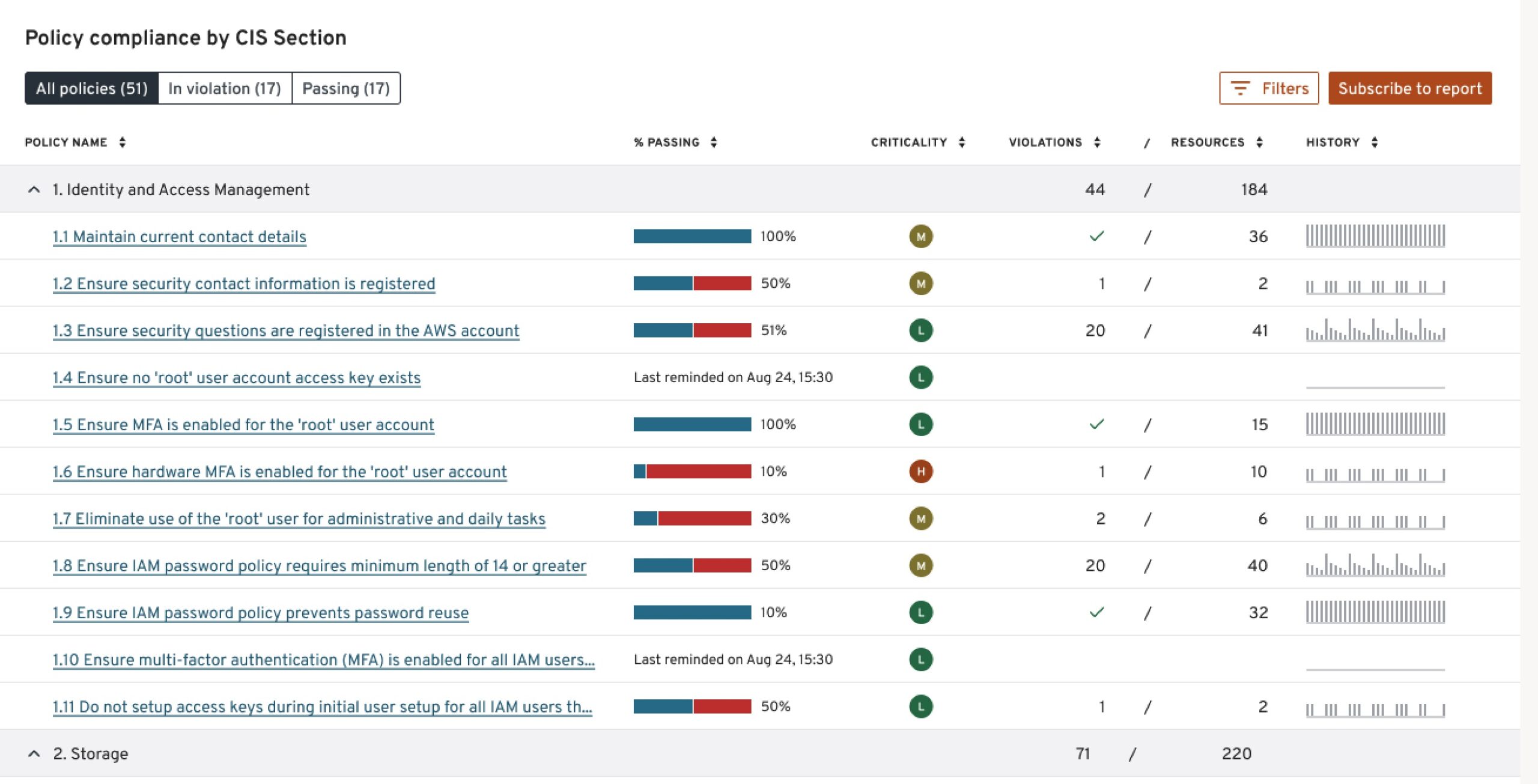The height and width of the screenshot is (784, 1538).
Task: Sort by Violations column arrows
Action: [1097, 142]
